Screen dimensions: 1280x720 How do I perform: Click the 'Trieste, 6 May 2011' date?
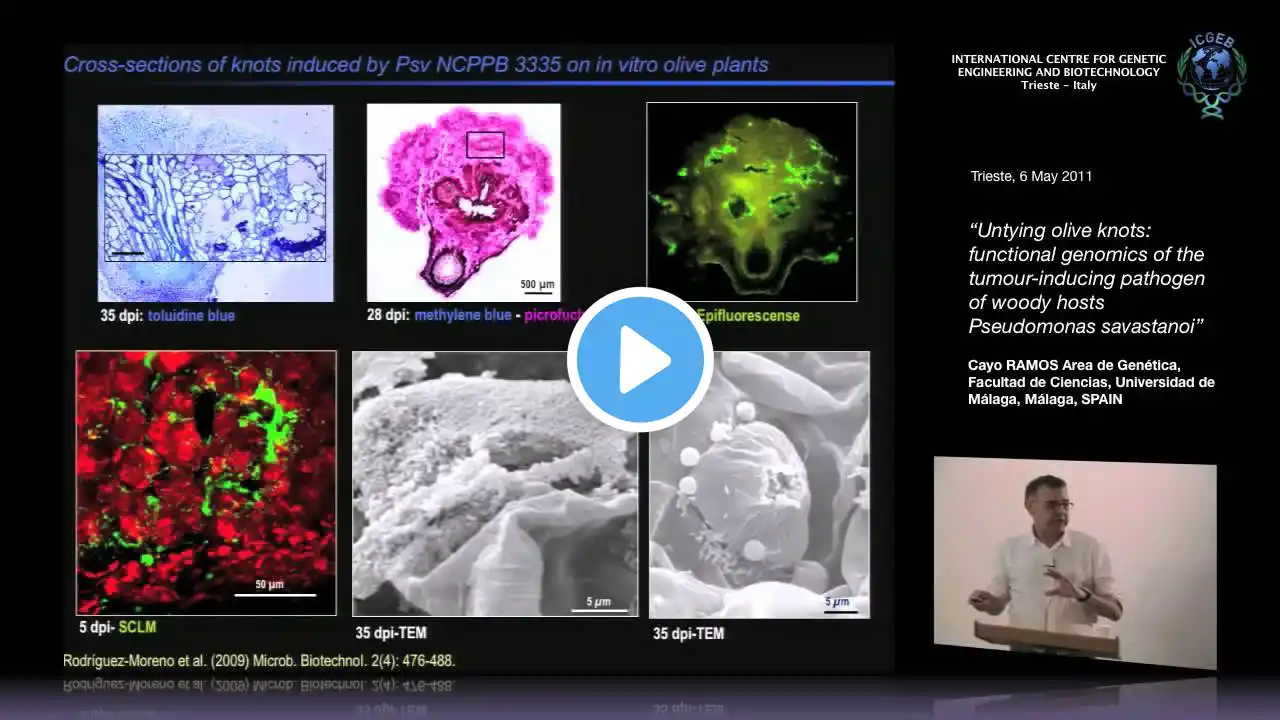pyautogui.click(x=1031, y=176)
